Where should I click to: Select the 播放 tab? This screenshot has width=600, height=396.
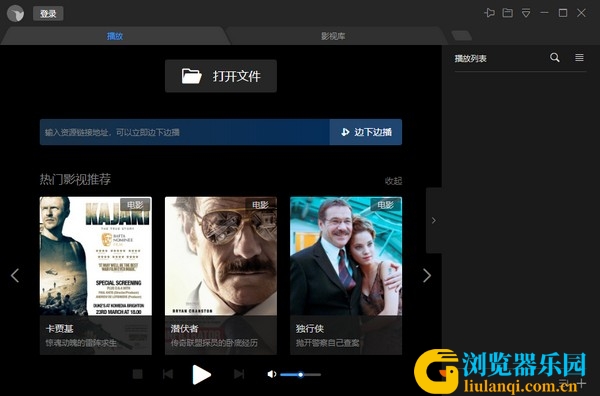pos(115,36)
